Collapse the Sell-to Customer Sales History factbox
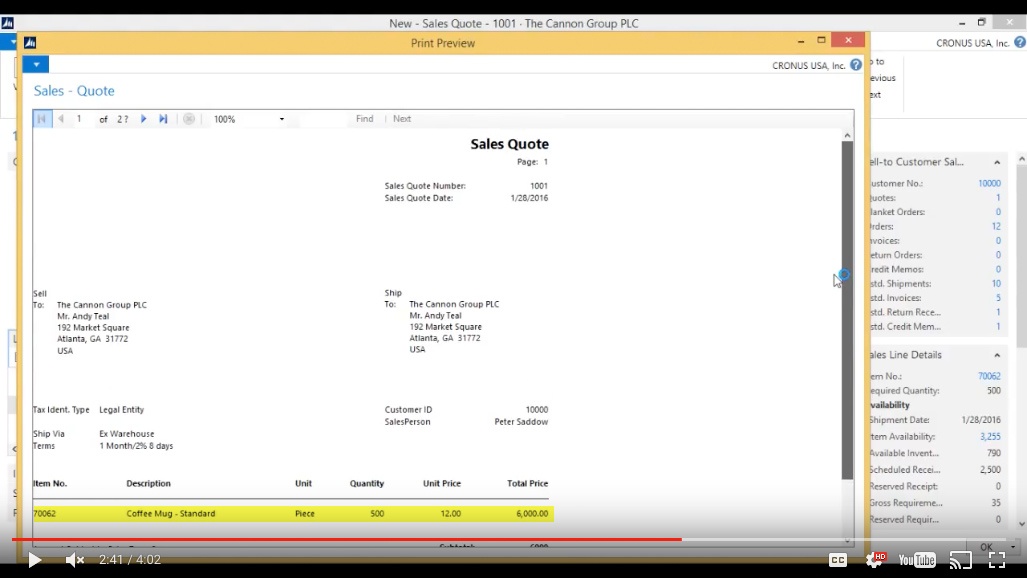1027x578 pixels. coord(997,162)
